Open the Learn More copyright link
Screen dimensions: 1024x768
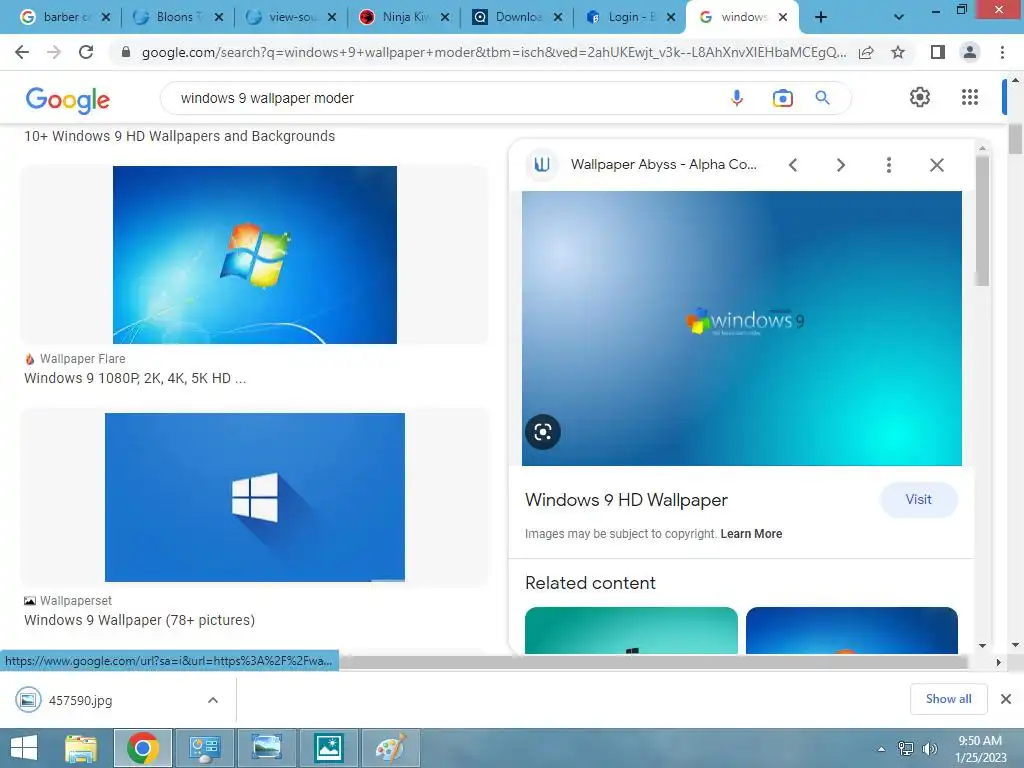(x=751, y=534)
